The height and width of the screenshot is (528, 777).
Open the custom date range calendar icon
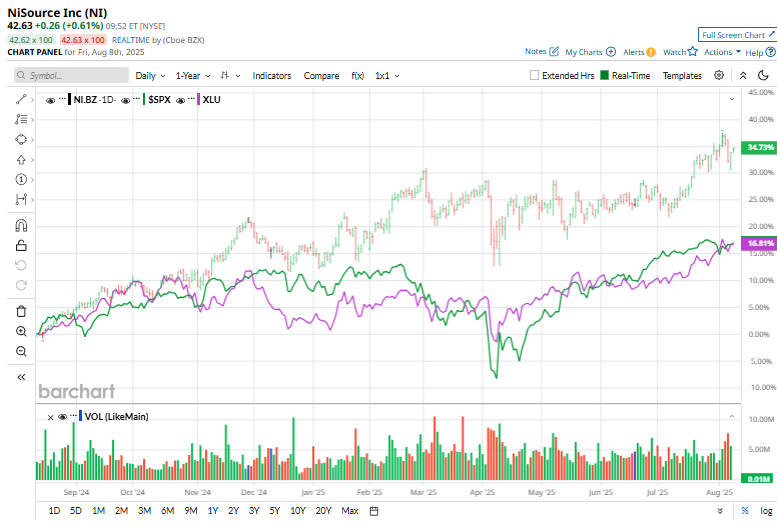[374, 511]
